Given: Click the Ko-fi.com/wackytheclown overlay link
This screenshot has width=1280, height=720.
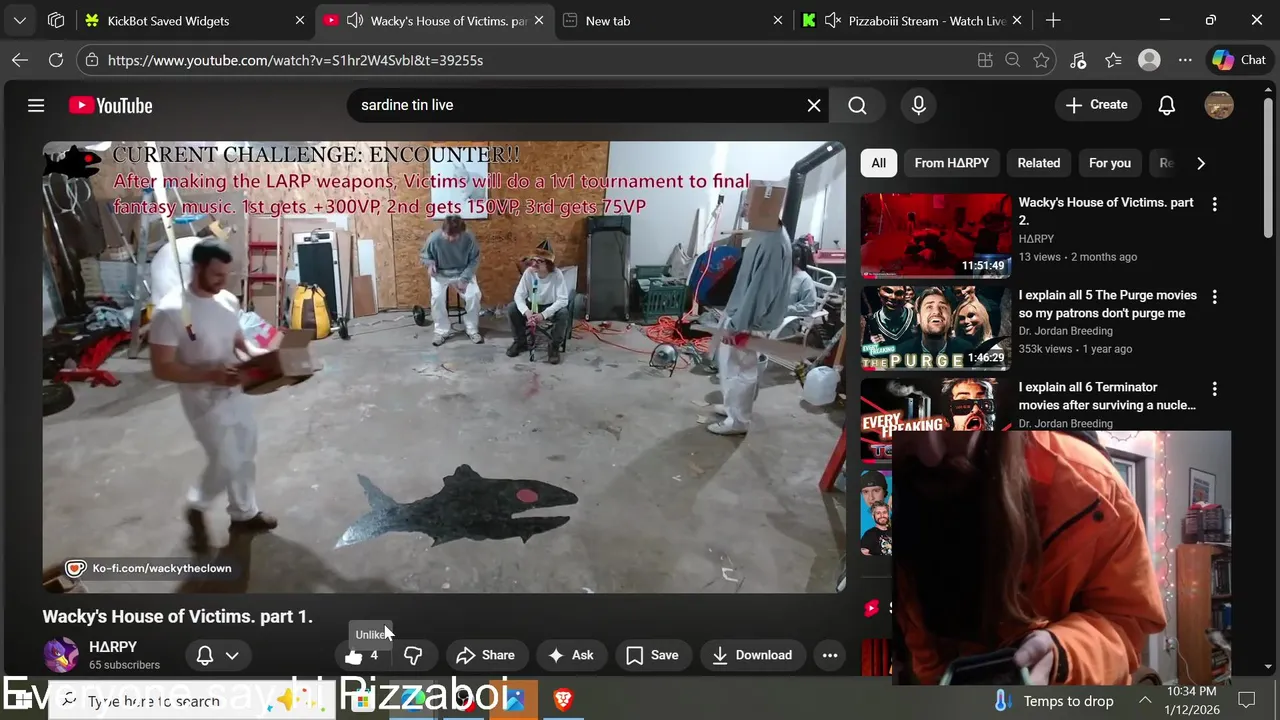Looking at the screenshot, I should [148, 568].
